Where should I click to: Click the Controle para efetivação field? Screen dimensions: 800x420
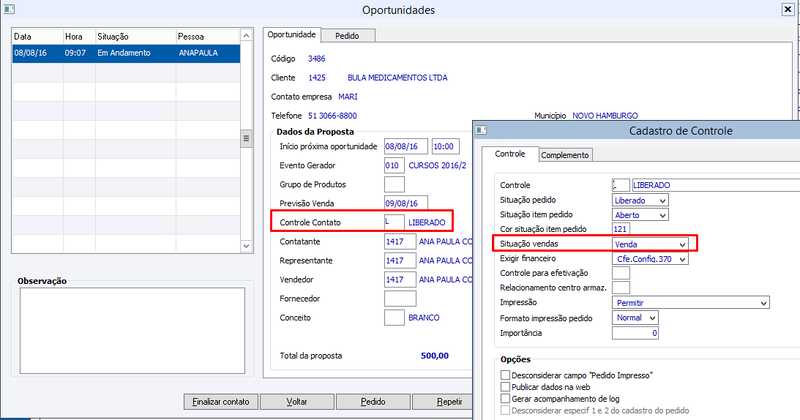point(620,273)
